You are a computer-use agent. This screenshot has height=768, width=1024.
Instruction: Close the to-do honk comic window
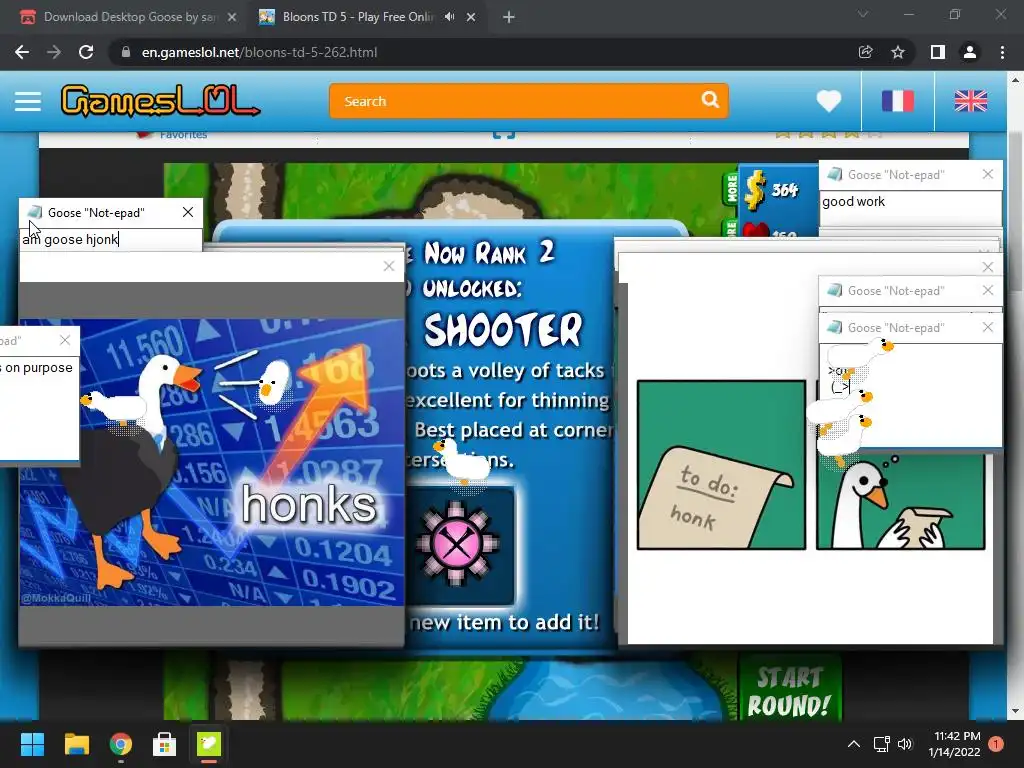(987, 267)
